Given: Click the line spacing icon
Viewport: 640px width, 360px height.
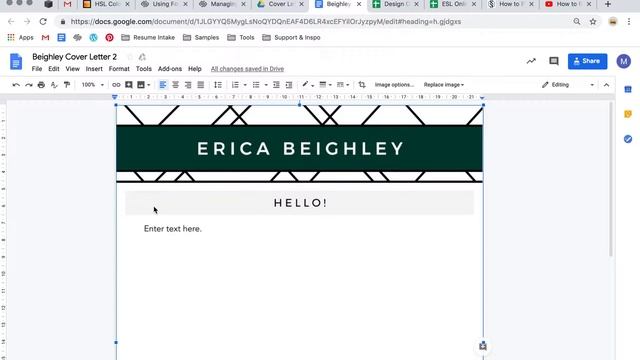Looking at the screenshot, I should tap(218, 85).
